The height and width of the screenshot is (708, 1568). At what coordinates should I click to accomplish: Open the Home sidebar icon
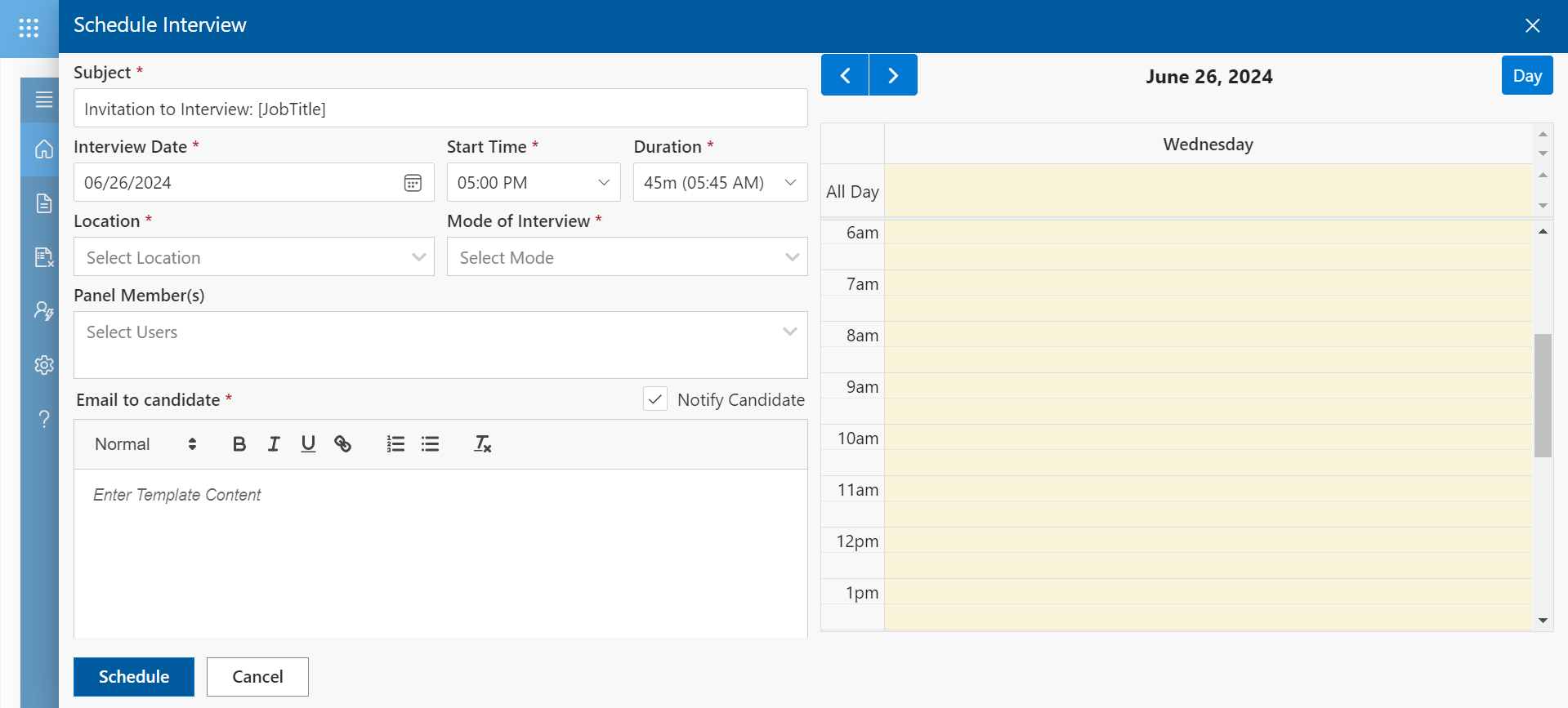[44, 149]
